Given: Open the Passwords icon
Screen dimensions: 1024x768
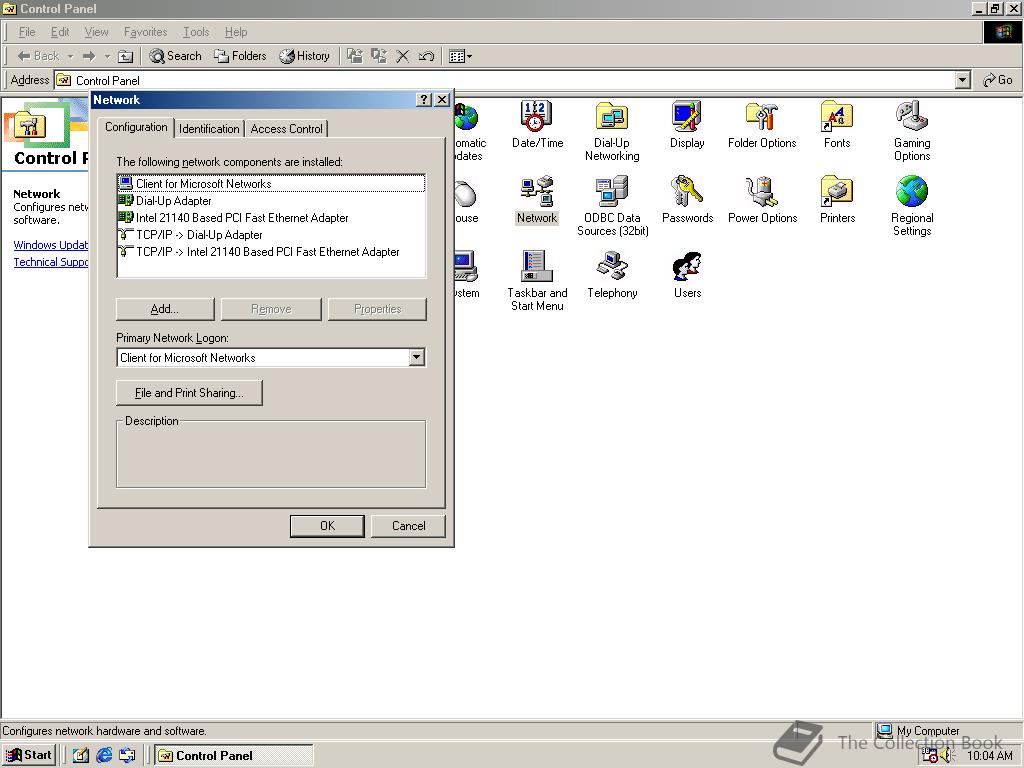Looking at the screenshot, I should pyautogui.click(x=687, y=200).
